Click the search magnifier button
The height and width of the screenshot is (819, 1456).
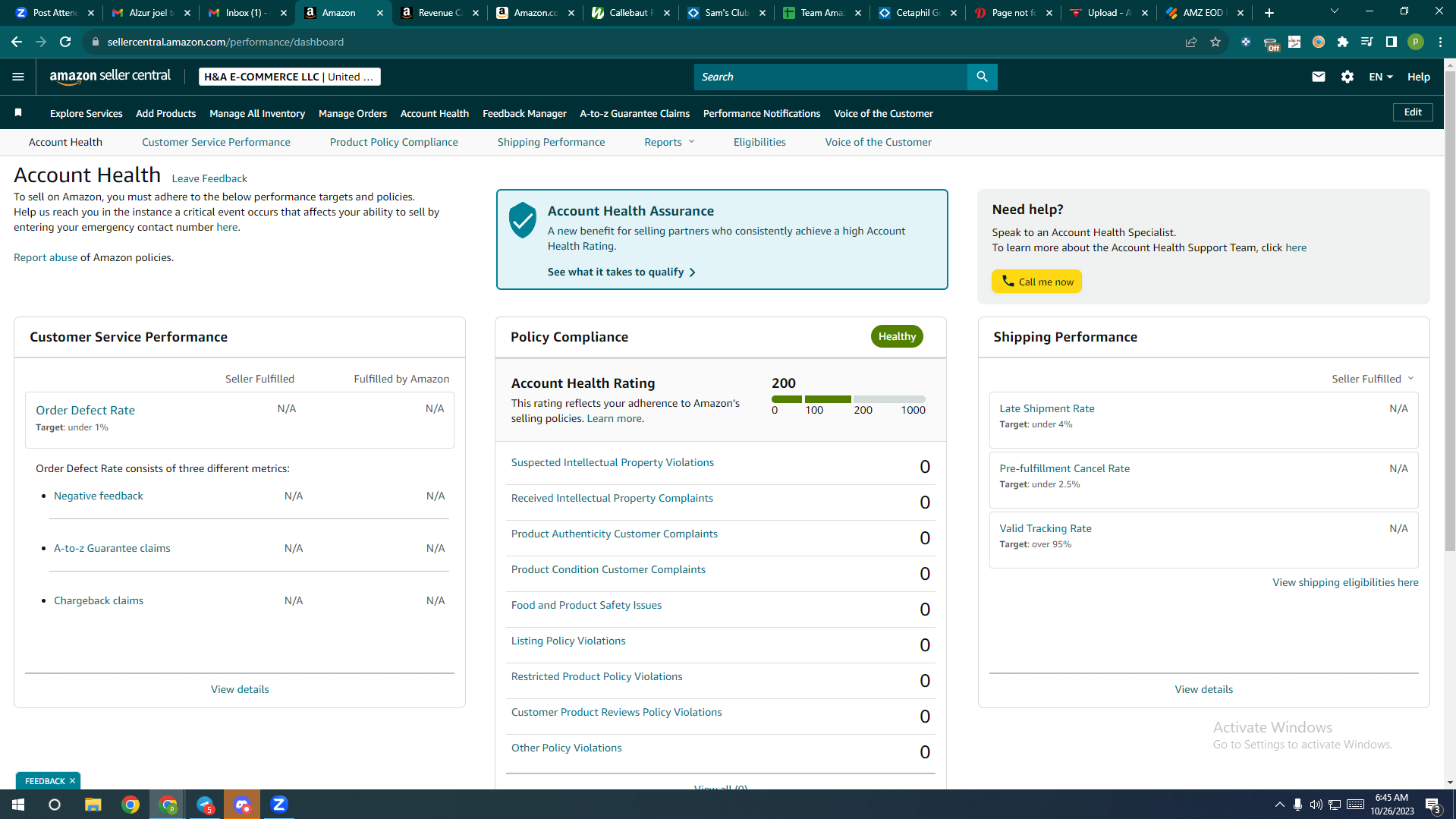pos(982,77)
